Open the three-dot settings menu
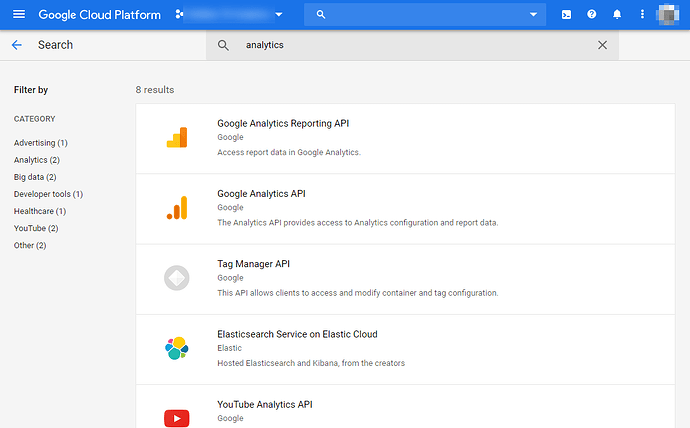 point(643,15)
